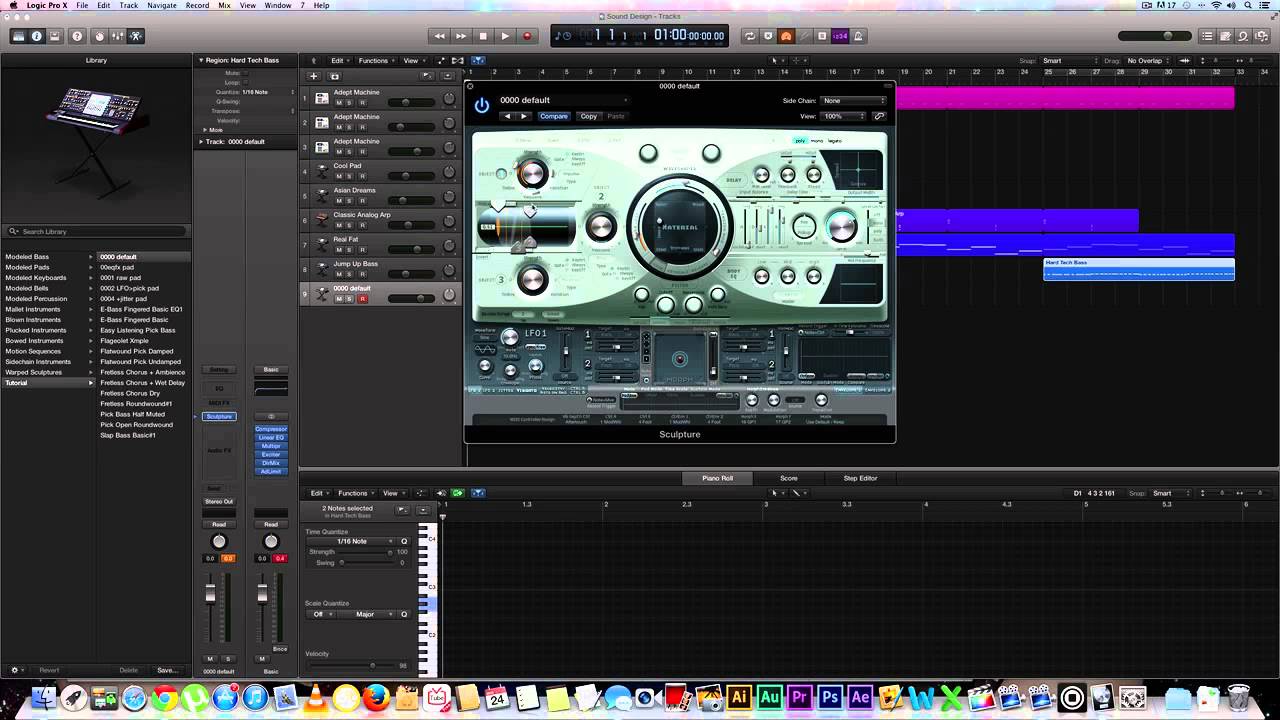Select previous Sculpture preset arrow
The height and width of the screenshot is (720, 1280).
(507, 116)
